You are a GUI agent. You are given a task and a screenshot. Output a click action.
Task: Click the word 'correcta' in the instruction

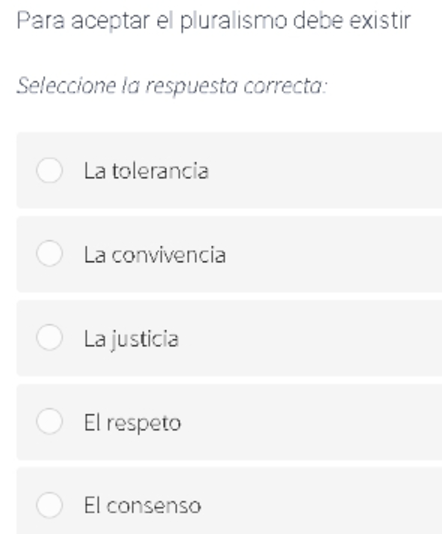[x=285, y=86]
